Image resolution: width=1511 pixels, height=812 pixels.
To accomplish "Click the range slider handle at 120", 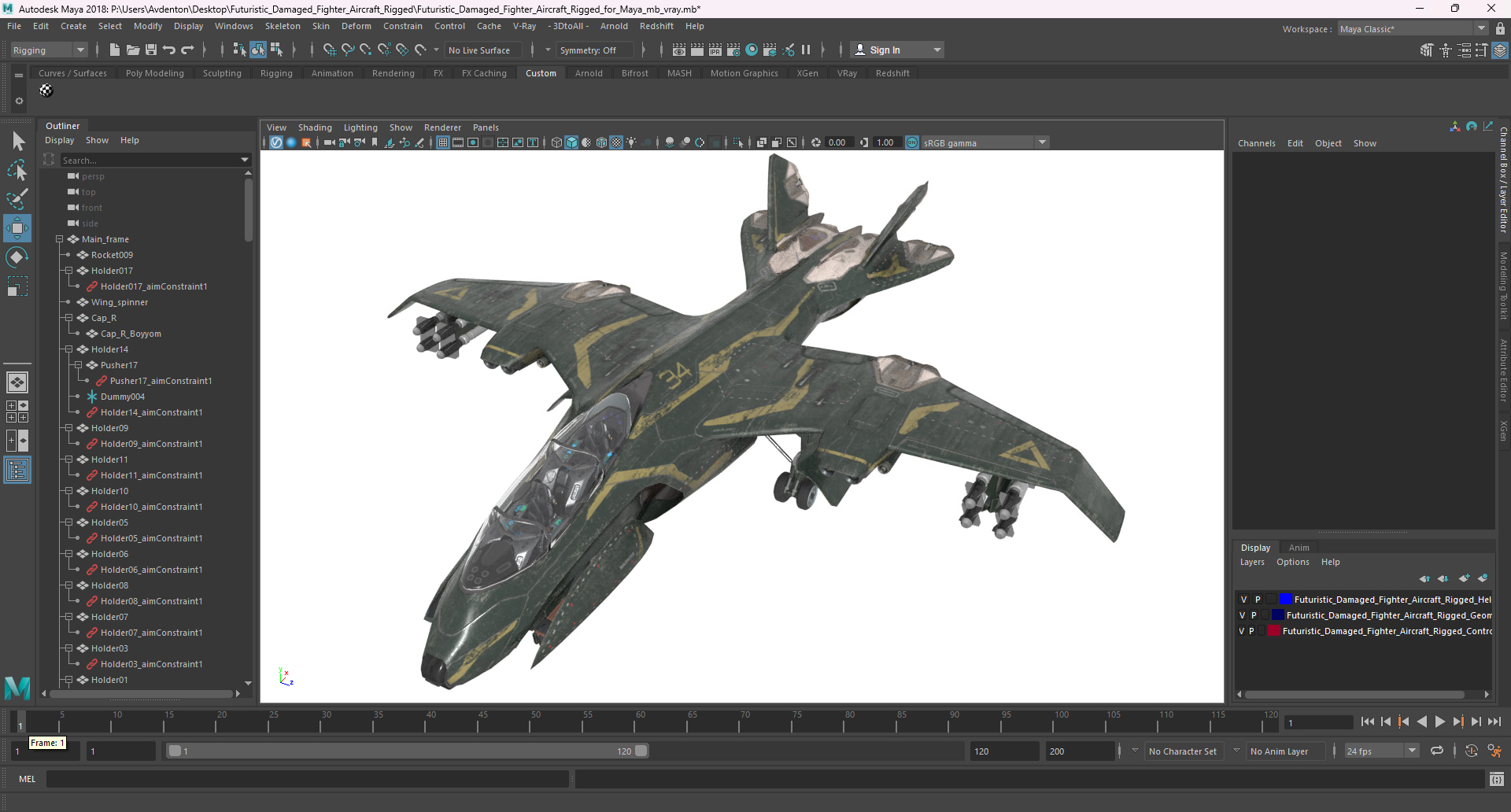I will tap(641, 751).
